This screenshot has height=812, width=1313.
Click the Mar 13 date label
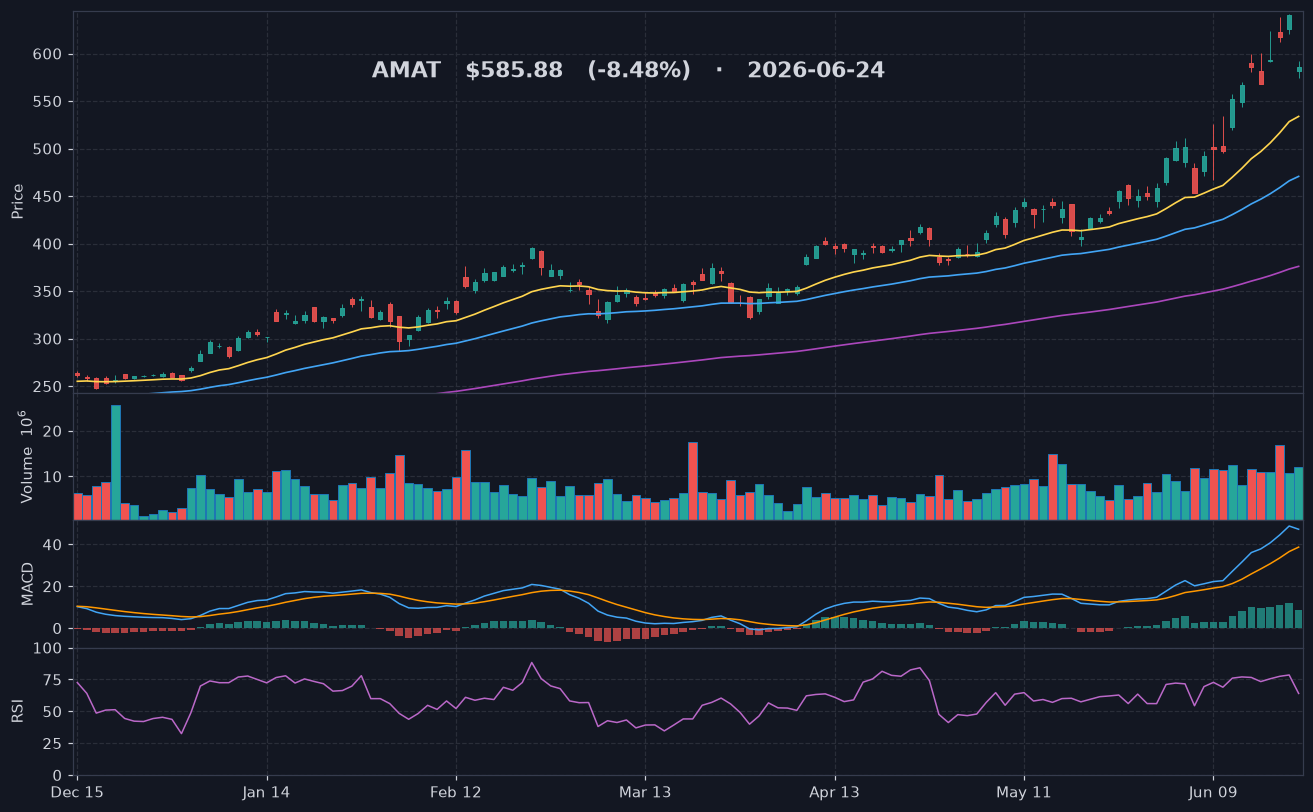(645, 793)
